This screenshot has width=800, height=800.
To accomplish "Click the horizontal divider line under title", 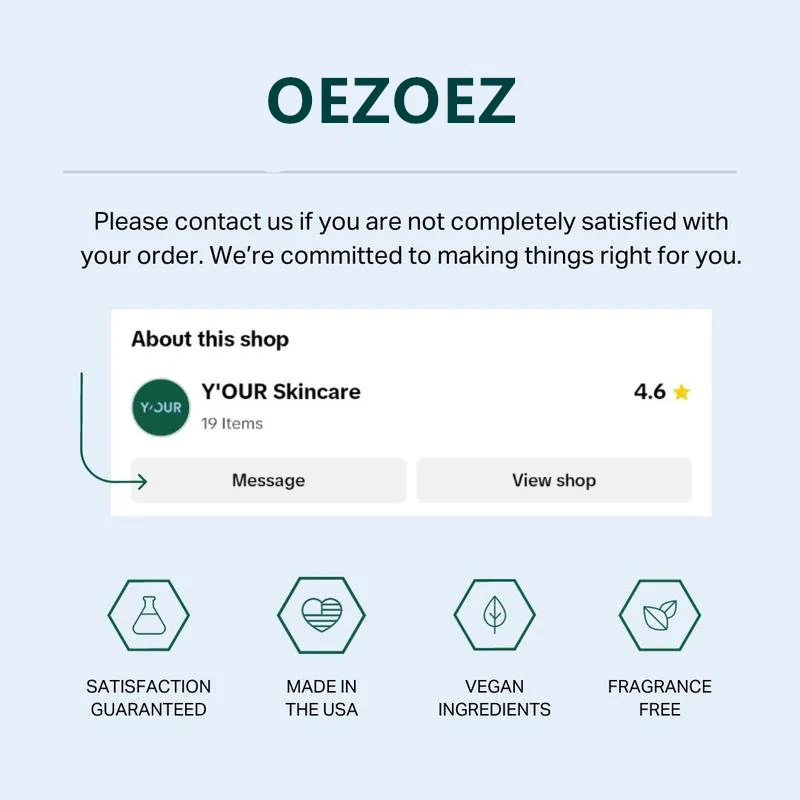I will [x=400, y=172].
